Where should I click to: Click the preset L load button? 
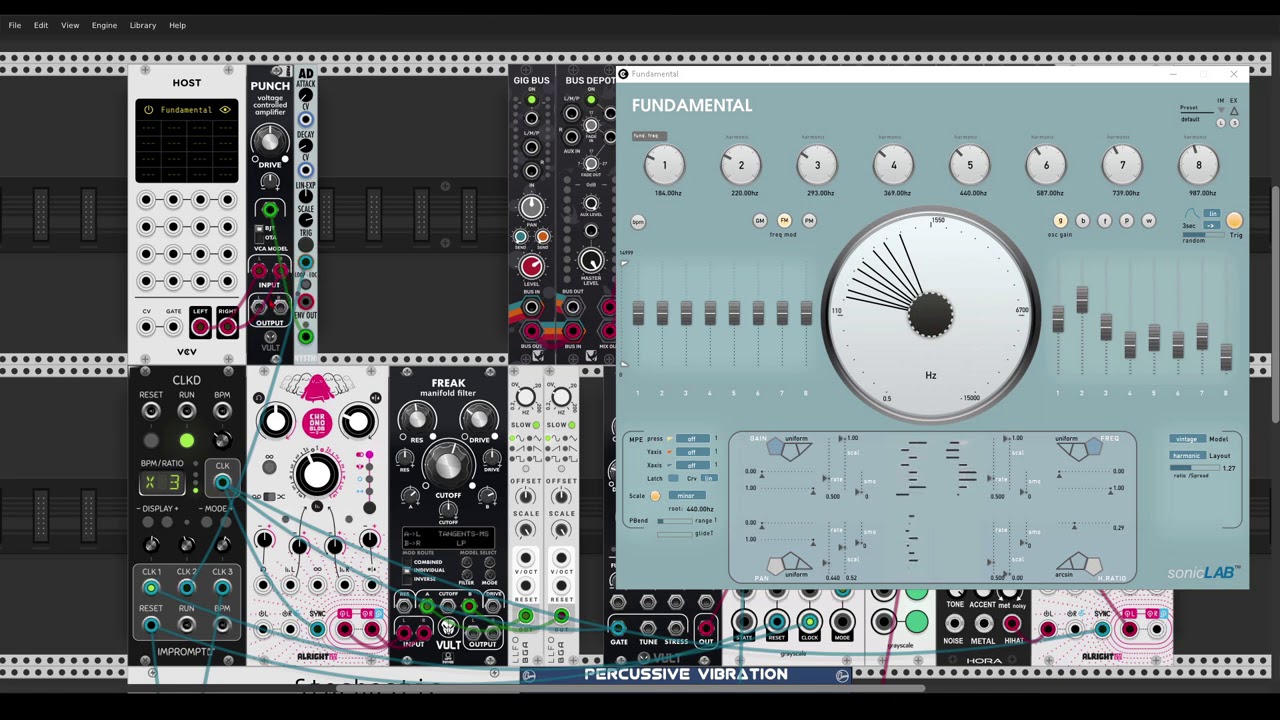1221,123
